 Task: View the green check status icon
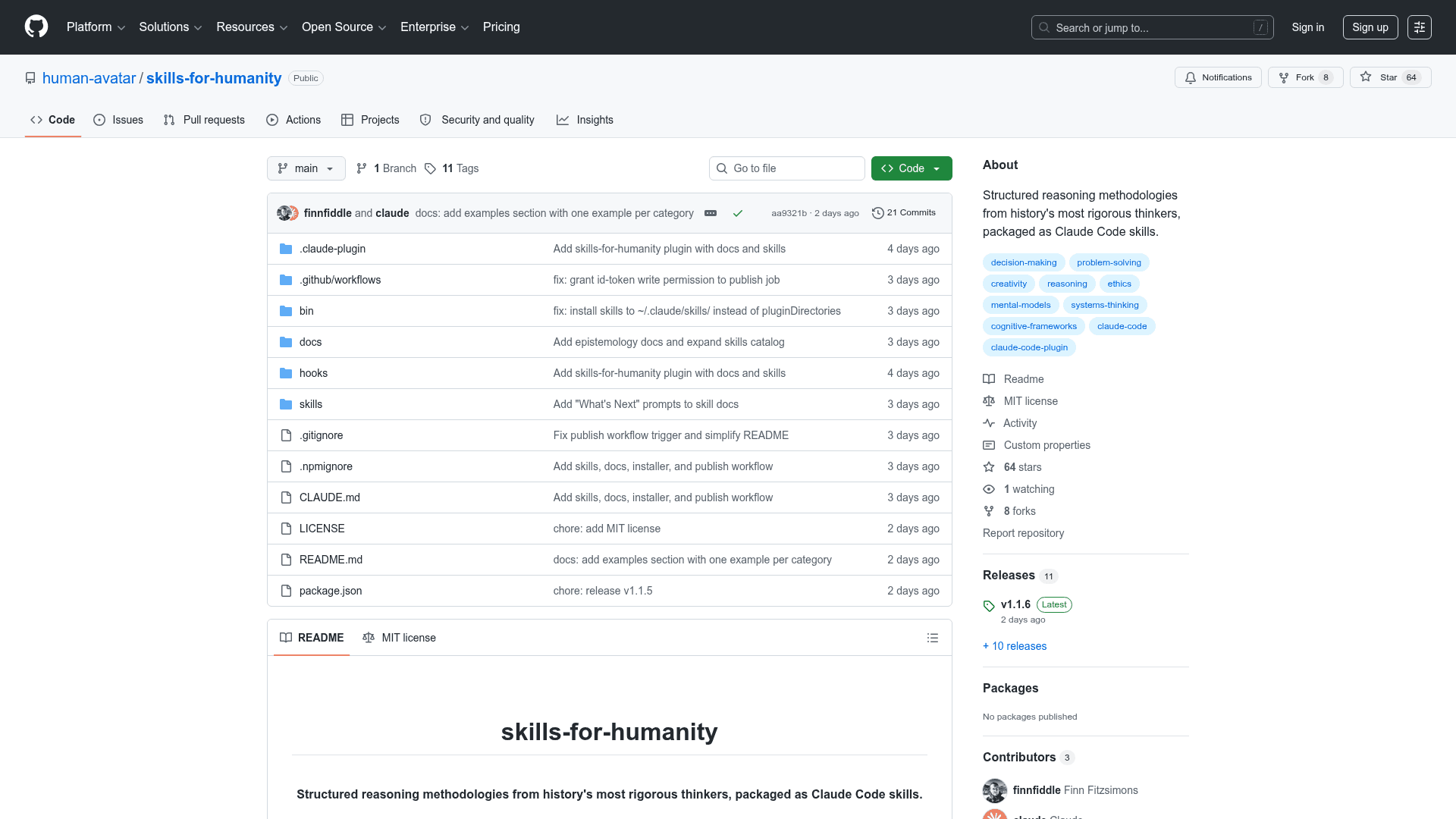737,213
